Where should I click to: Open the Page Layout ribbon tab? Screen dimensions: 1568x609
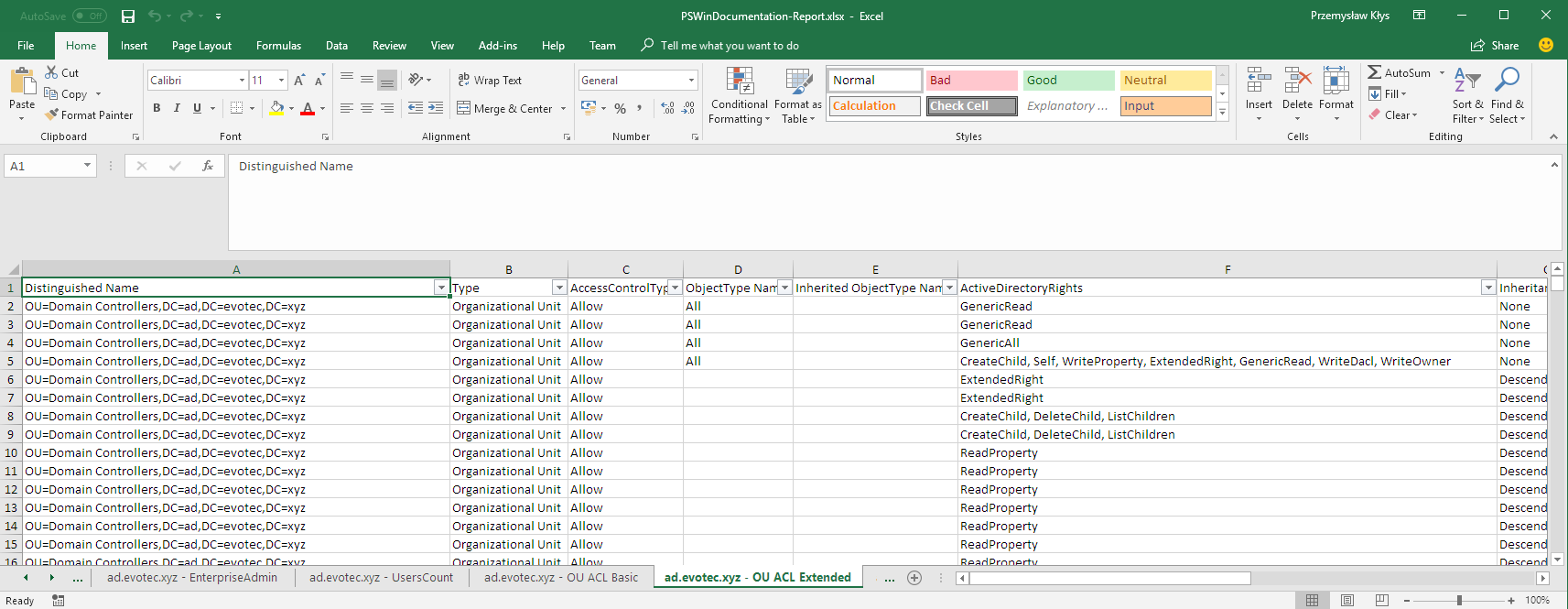point(201,46)
